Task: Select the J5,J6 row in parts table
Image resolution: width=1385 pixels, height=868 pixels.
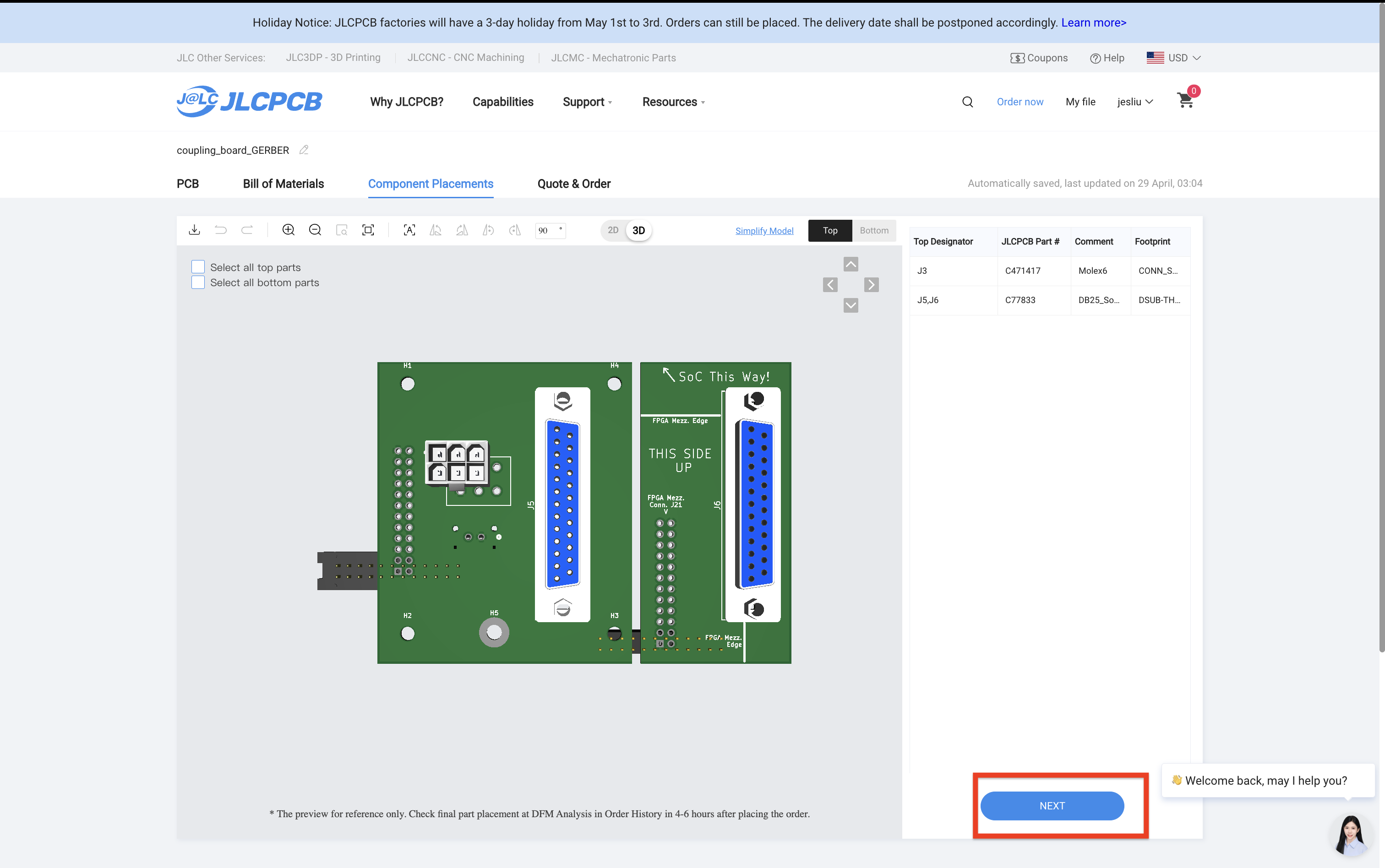Action: pos(1050,300)
